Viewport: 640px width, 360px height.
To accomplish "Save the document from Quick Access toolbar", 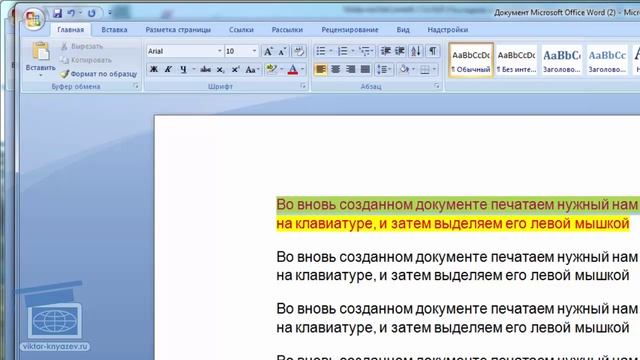I will tap(58, 13).
